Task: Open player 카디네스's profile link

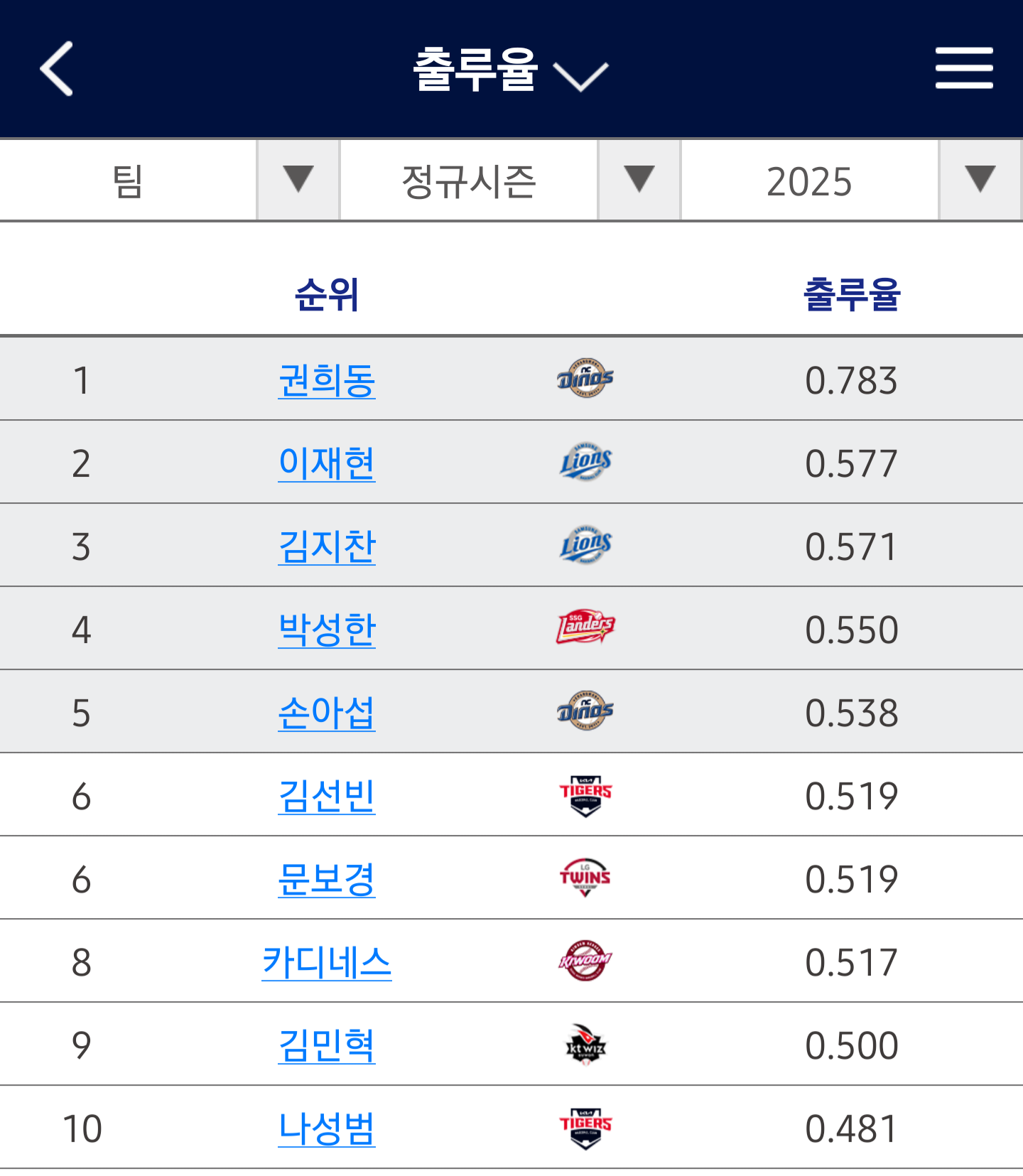Action: click(x=327, y=962)
